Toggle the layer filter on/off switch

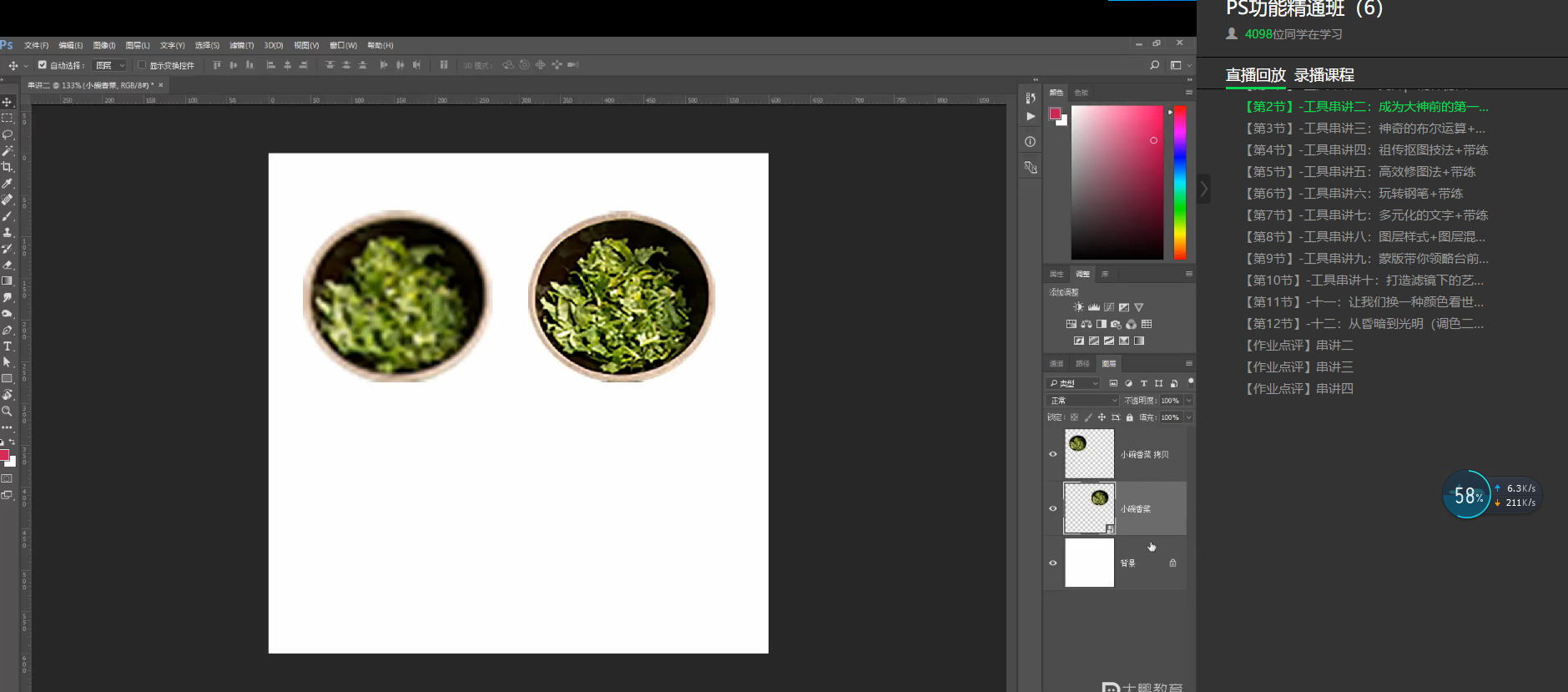click(x=1191, y=381)
